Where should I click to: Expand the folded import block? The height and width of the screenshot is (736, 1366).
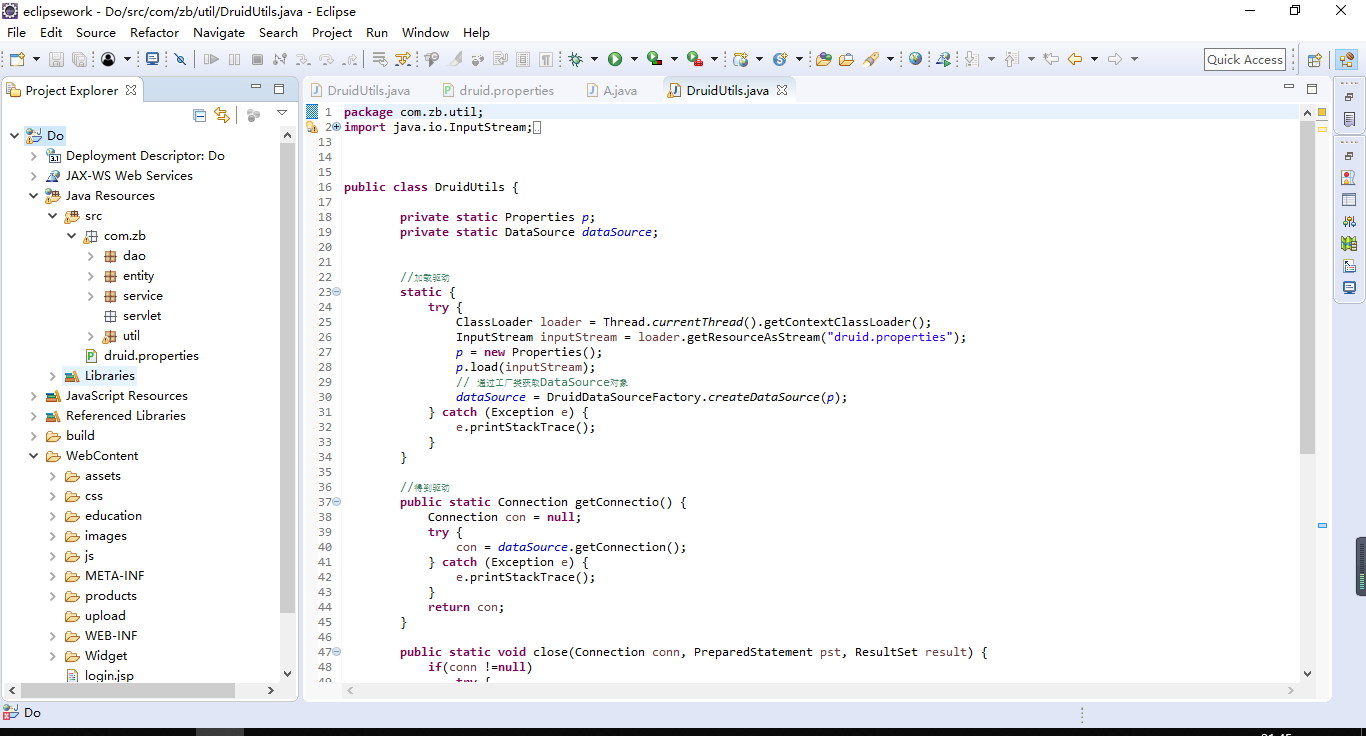337,127
